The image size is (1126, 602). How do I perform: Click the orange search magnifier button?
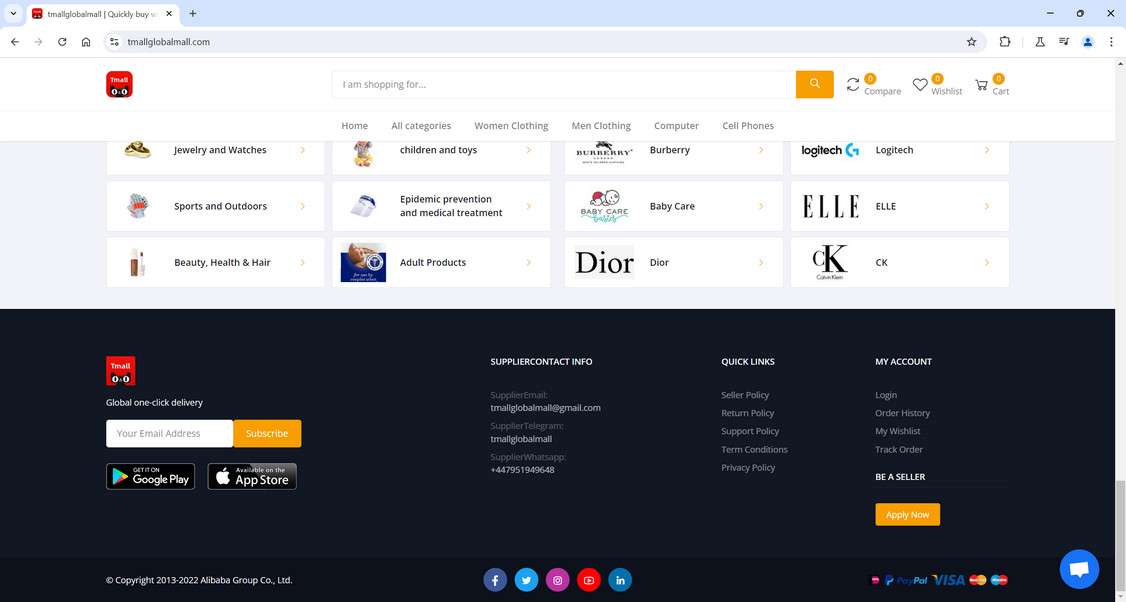814,84
